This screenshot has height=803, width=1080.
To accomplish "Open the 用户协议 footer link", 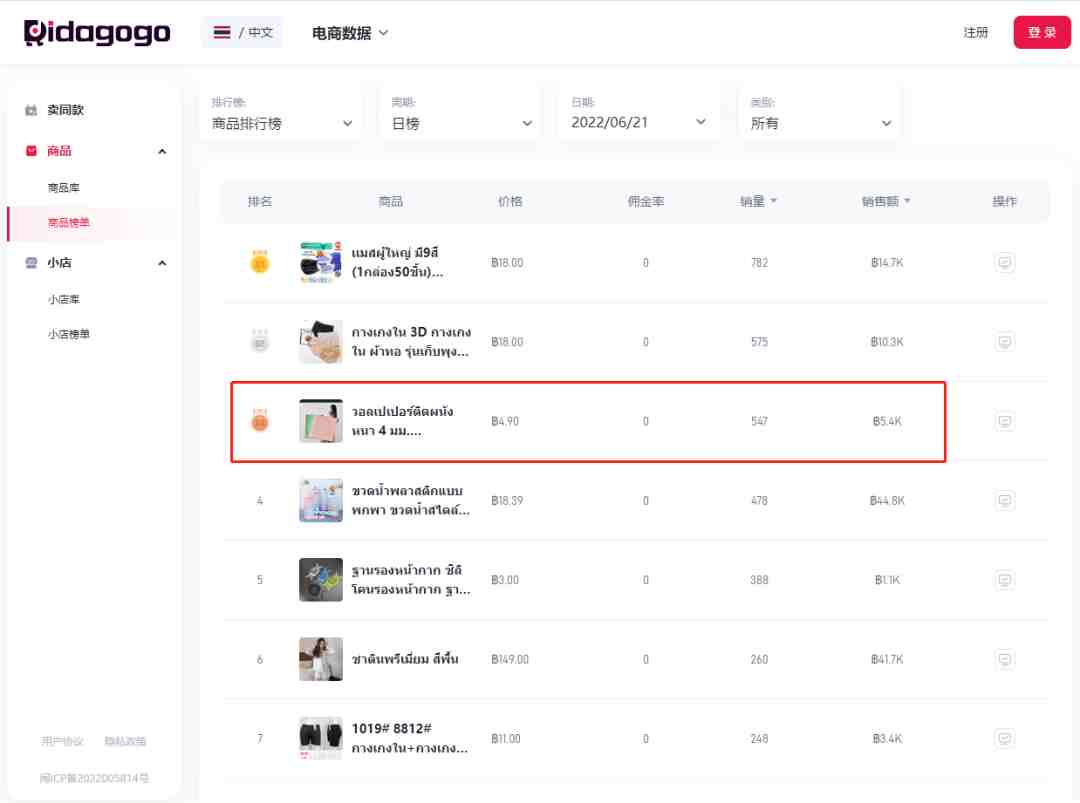I will click(62, 741).
